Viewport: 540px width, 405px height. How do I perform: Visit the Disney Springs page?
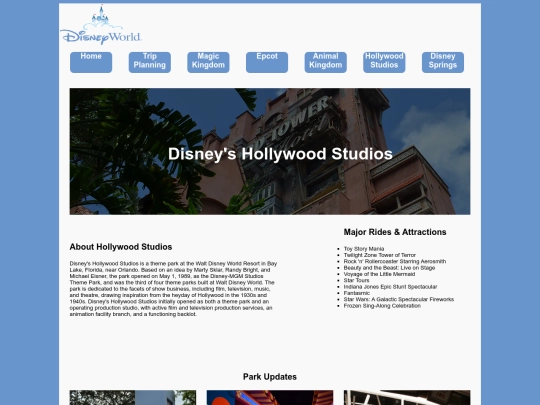click(x=443, y=62)
